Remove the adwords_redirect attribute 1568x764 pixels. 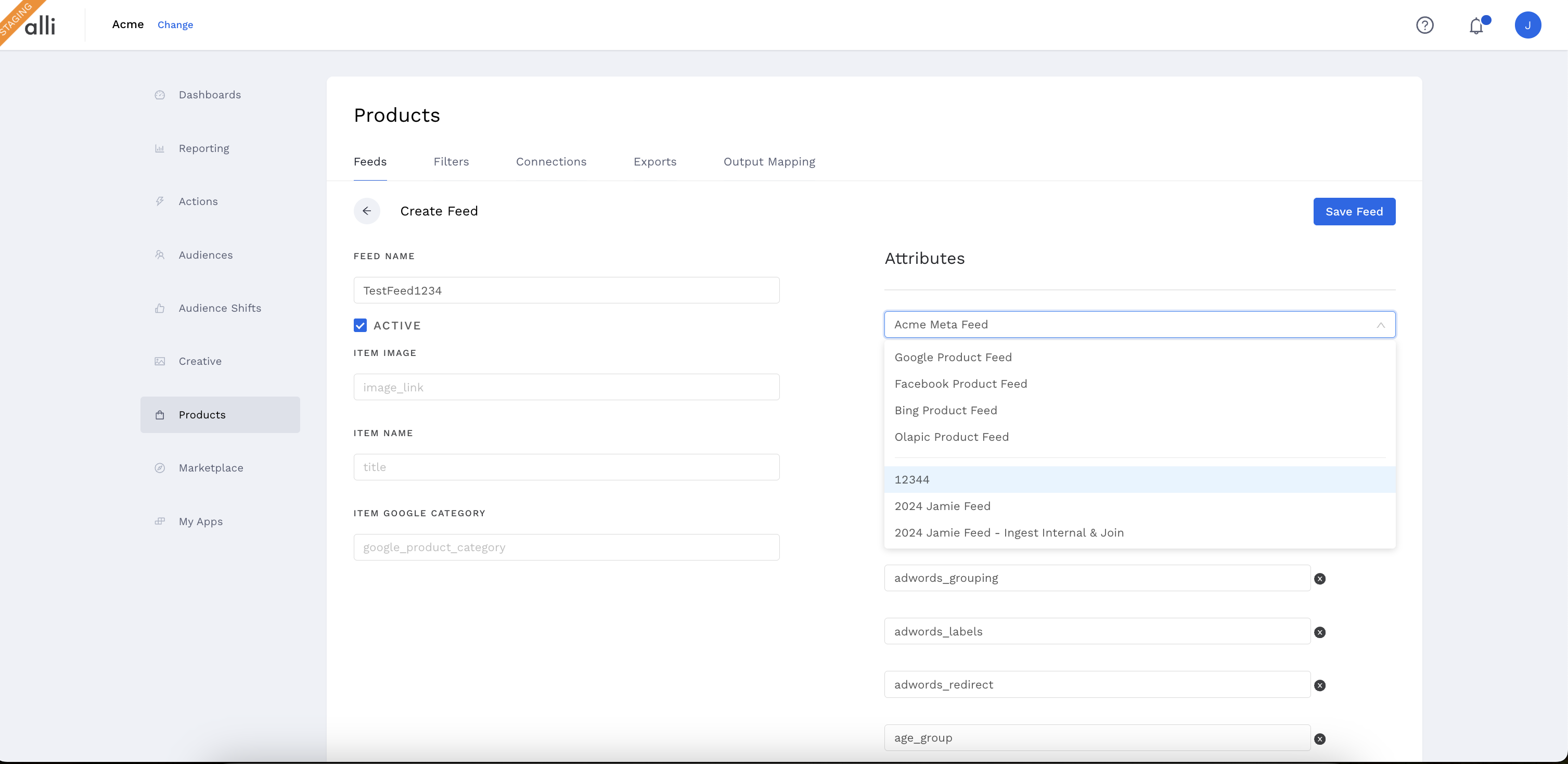coord(1319,685)
